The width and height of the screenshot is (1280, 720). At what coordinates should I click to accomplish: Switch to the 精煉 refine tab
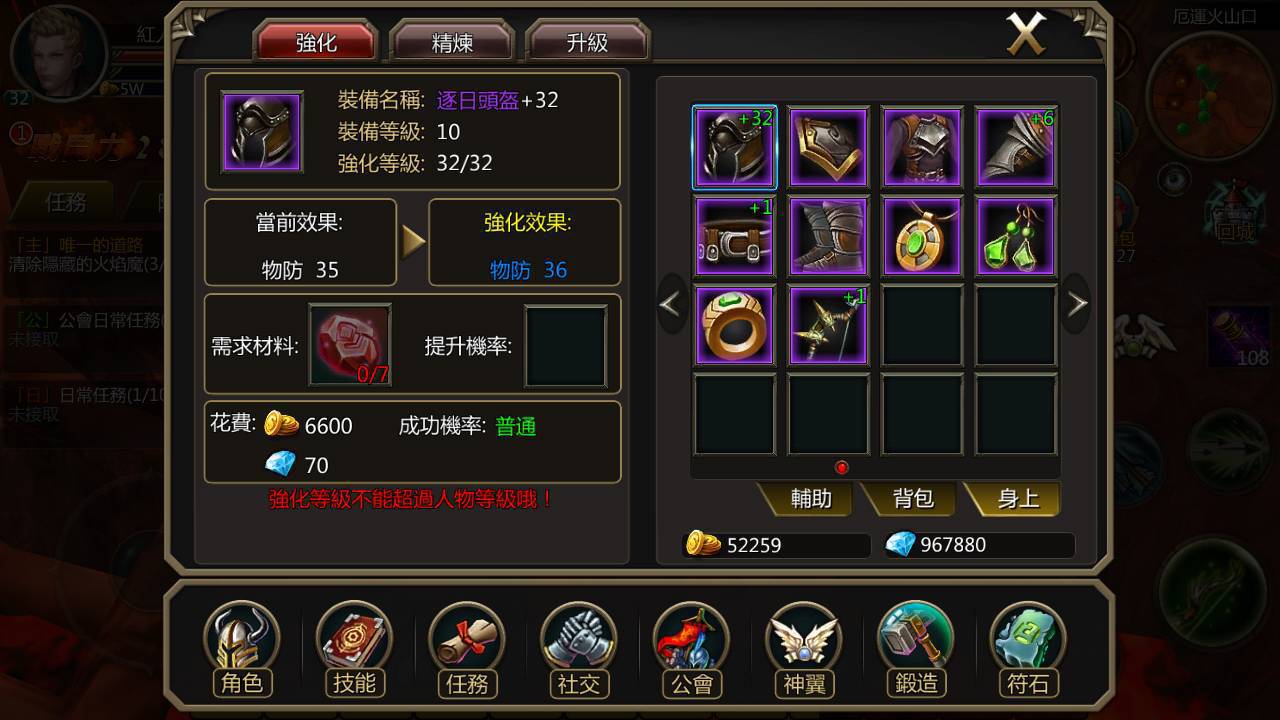tap(452, 43)
